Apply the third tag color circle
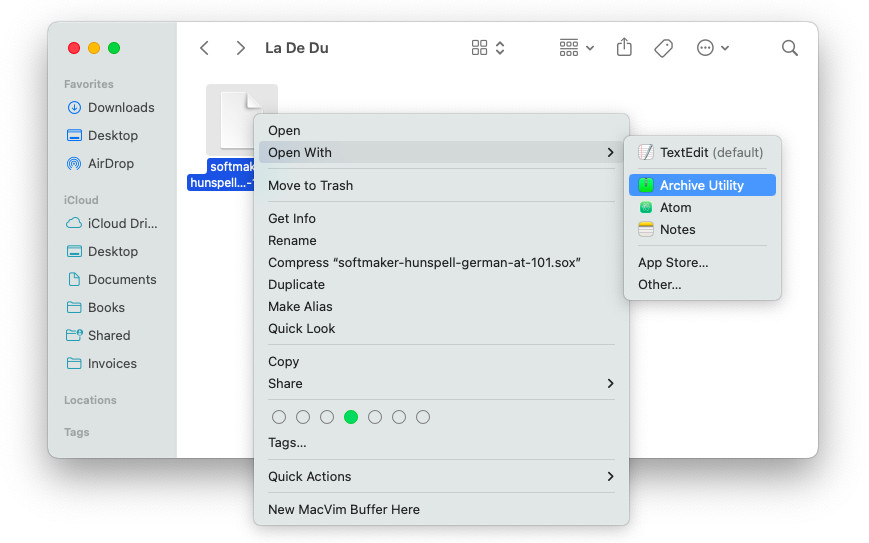Image resolution: width=869 pixels, height=543 pixels. click(x=327, y=417)
